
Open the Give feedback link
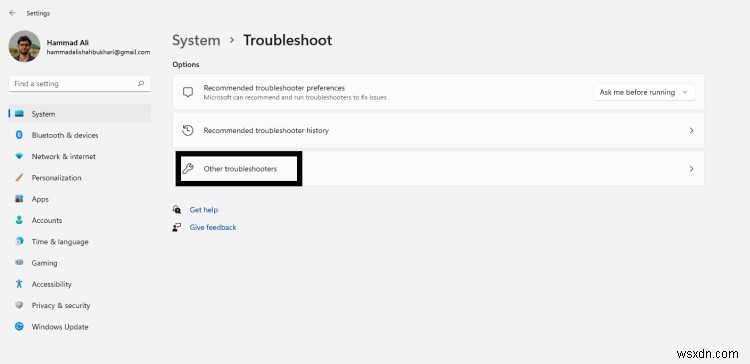tap(213, 227)
